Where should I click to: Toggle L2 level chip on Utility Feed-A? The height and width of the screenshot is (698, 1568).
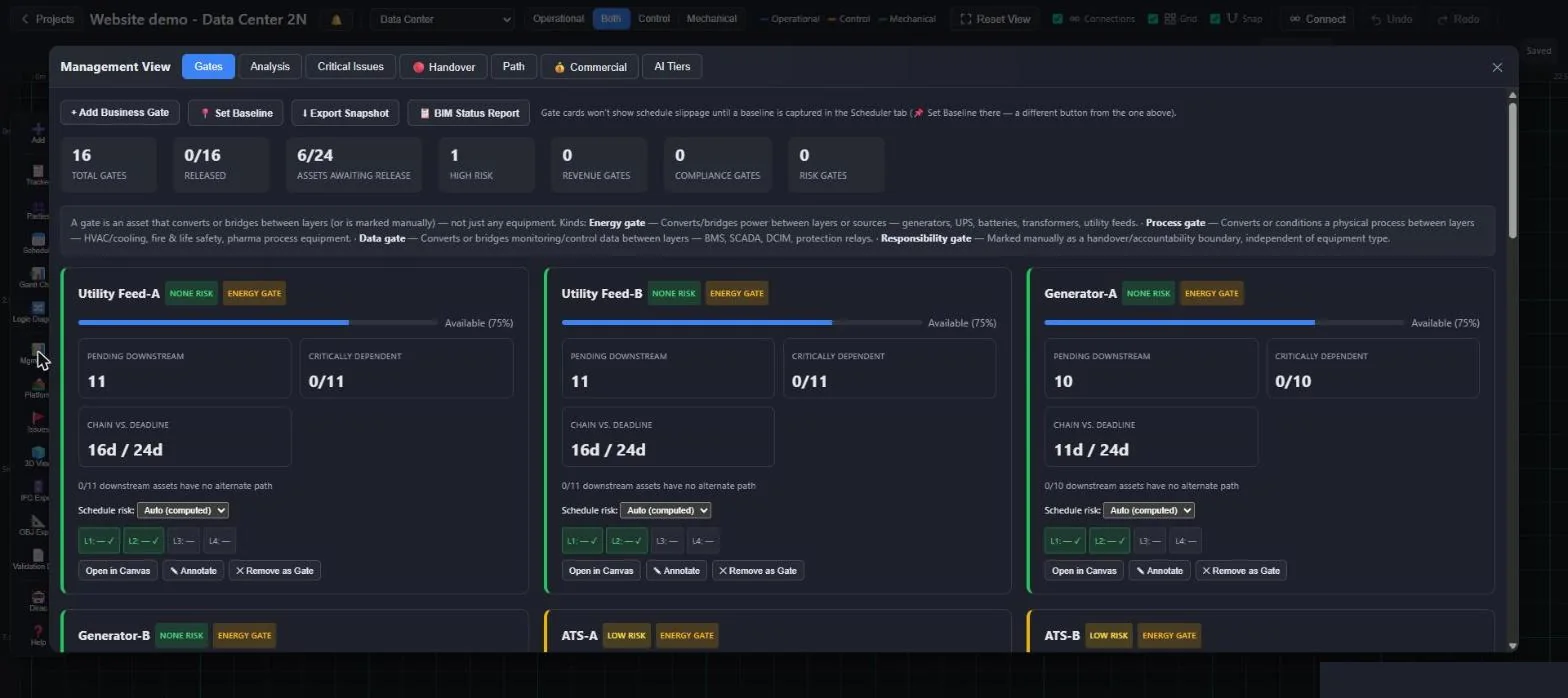(143, 541)
